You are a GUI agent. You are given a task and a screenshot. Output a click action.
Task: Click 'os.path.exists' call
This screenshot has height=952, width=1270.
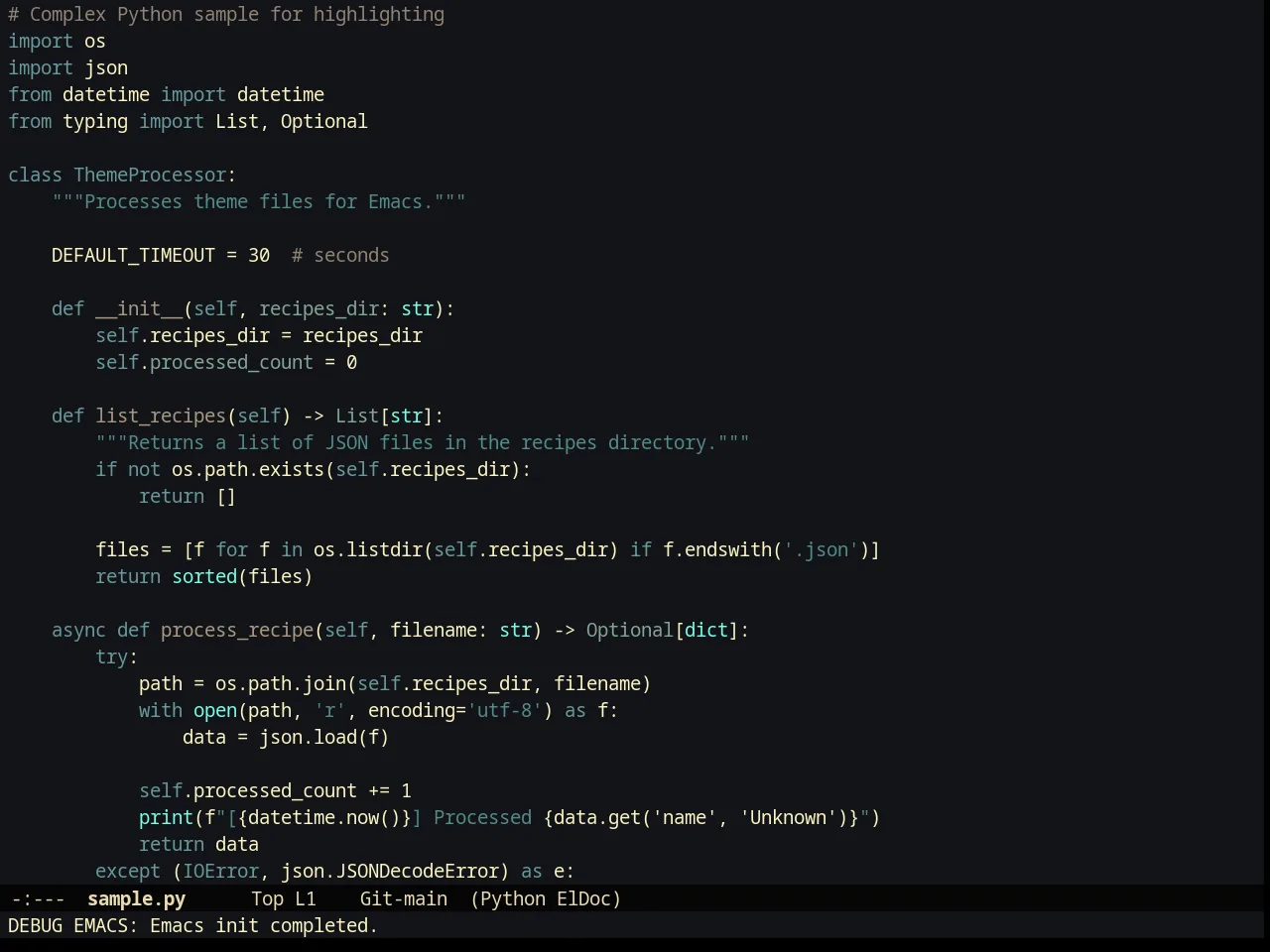pos(248,470)
